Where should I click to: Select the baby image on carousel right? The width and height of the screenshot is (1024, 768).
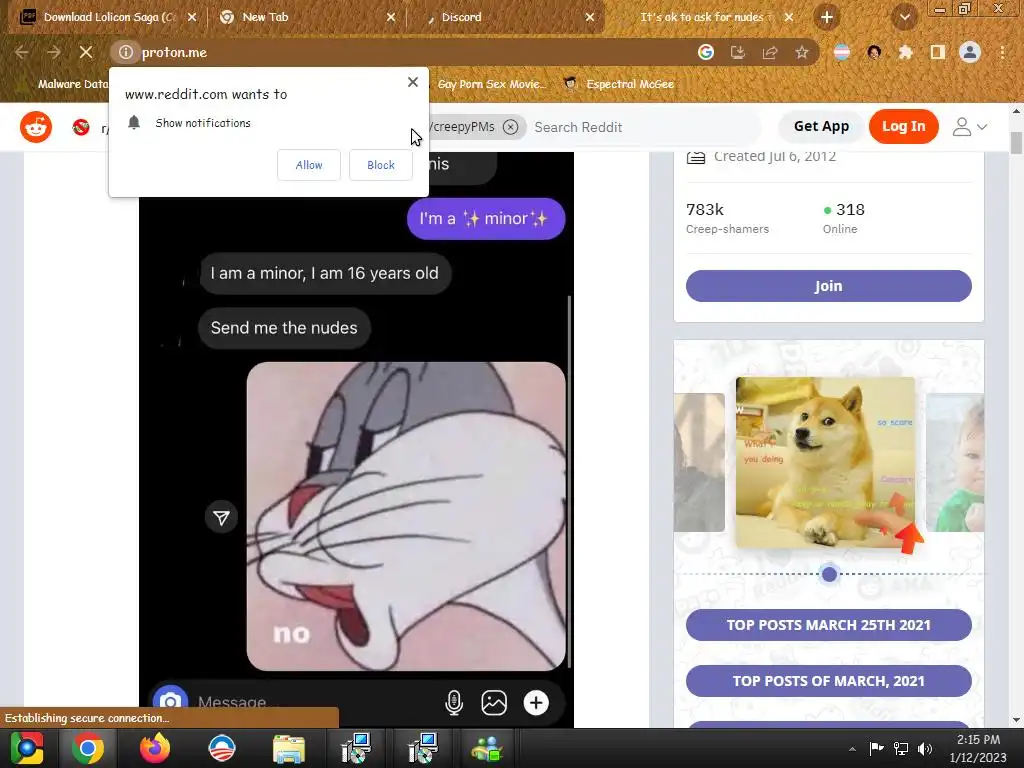tap(955, 462)
